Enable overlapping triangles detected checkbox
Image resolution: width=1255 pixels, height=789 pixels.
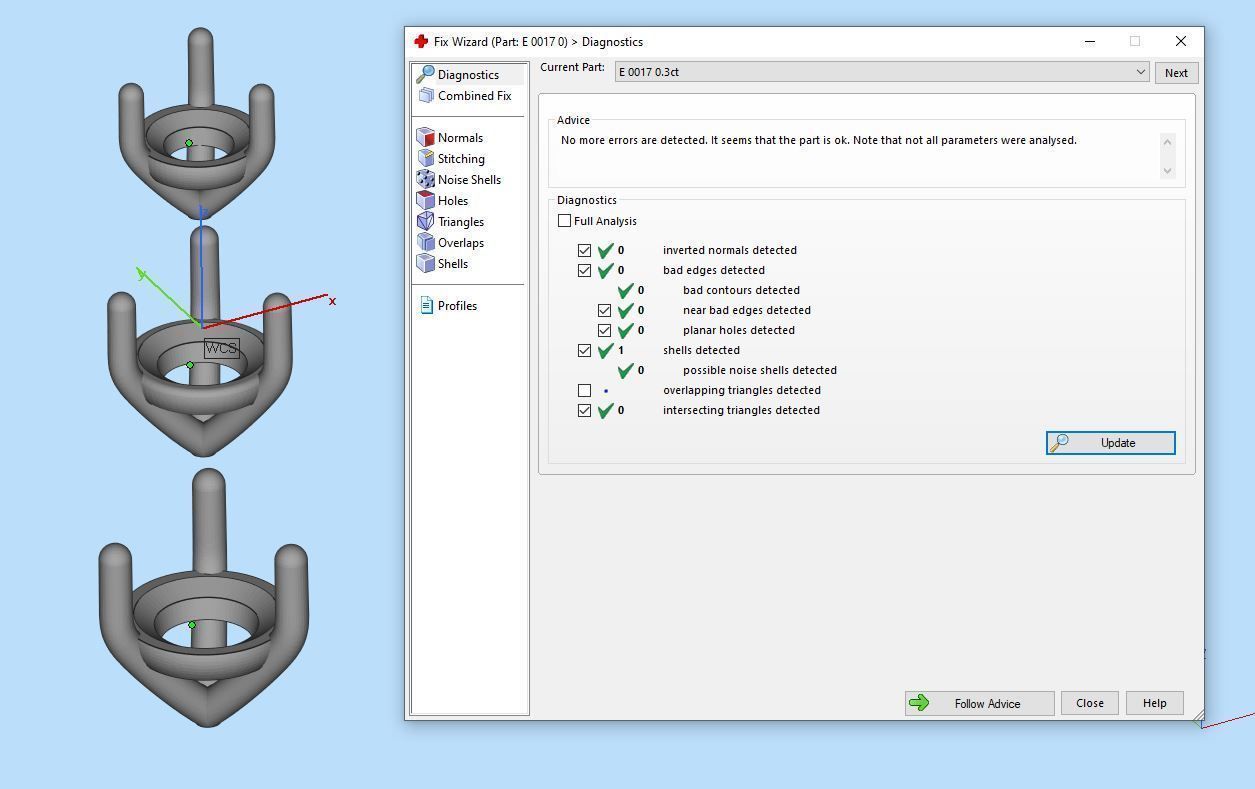click(584, 390)
